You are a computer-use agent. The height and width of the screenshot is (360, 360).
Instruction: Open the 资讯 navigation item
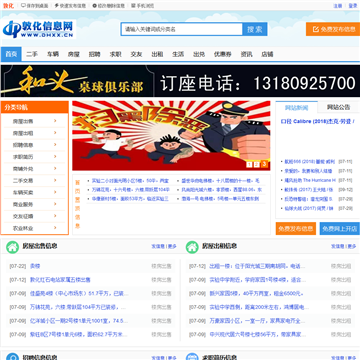point(246,54)
